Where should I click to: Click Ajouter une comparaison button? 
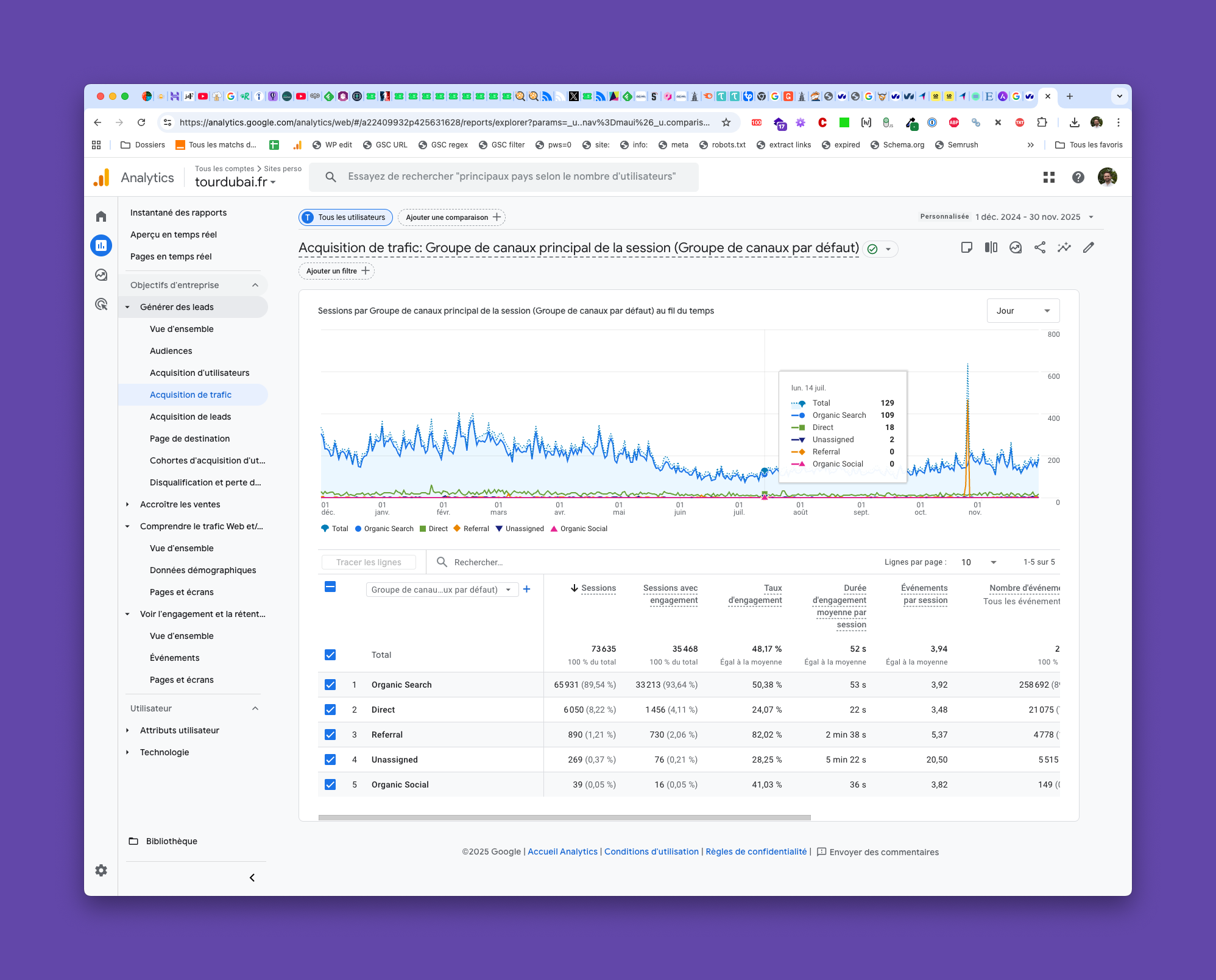click(x=452, y=217)
